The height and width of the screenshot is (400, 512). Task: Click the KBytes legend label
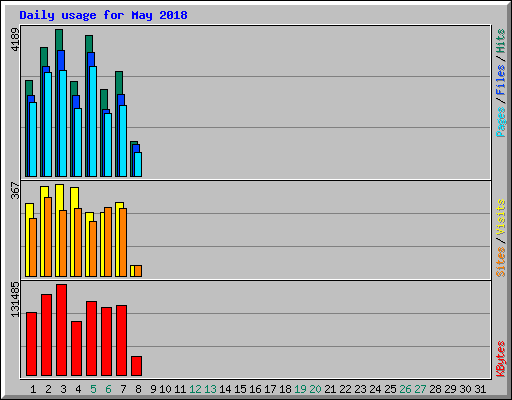tap(501, 359)
